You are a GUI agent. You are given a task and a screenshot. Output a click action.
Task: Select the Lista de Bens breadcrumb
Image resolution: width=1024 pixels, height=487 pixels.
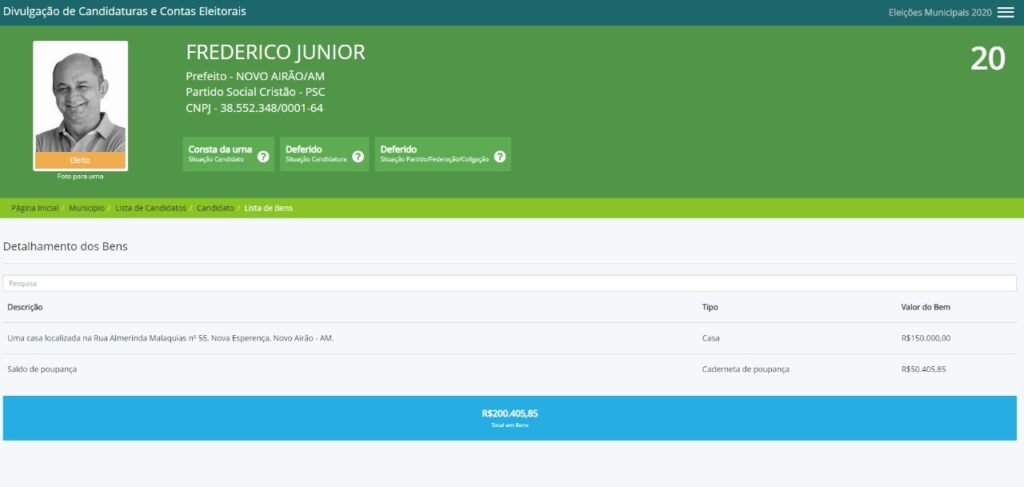[268, 208]
